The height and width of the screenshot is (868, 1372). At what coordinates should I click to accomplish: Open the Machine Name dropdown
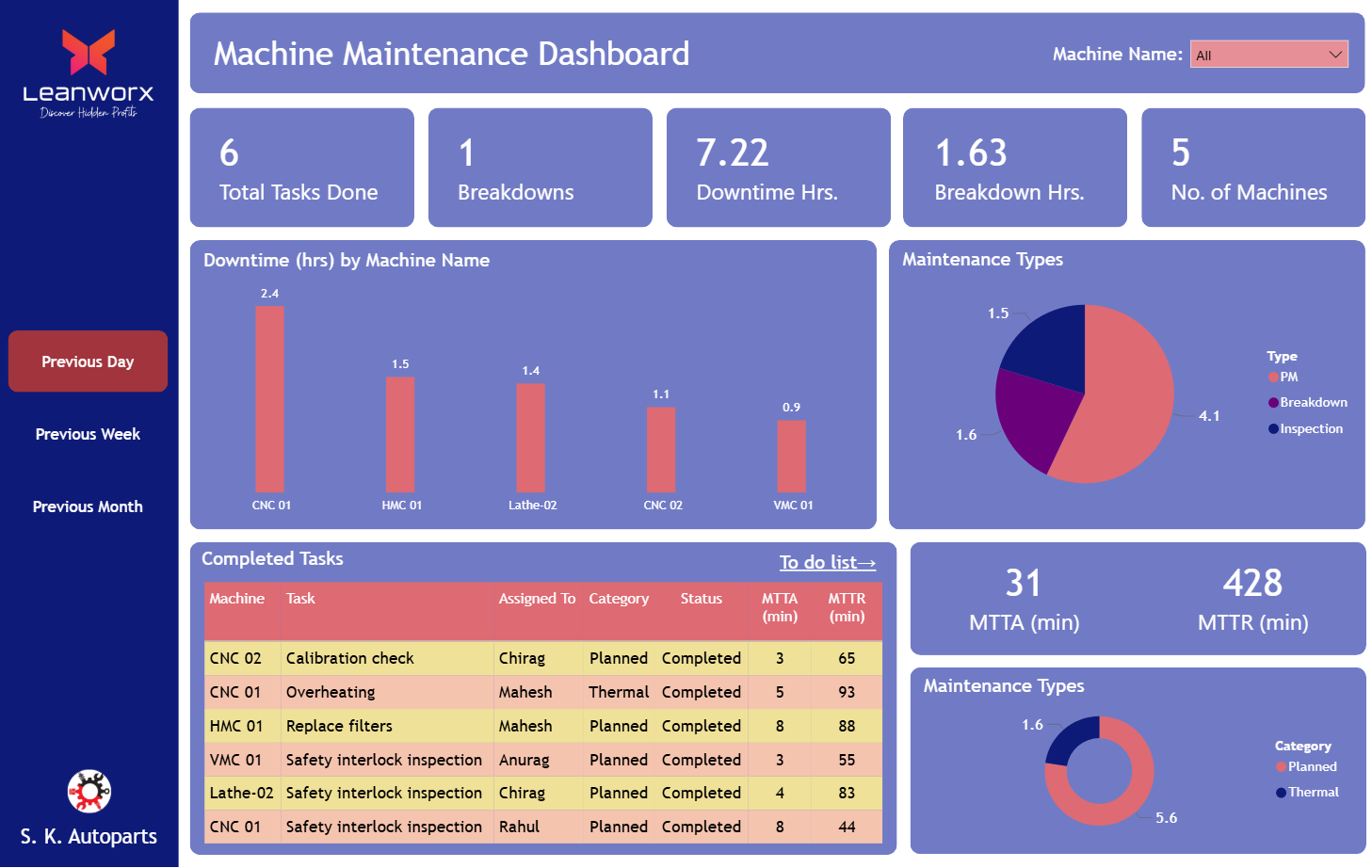coord(1268,55)
